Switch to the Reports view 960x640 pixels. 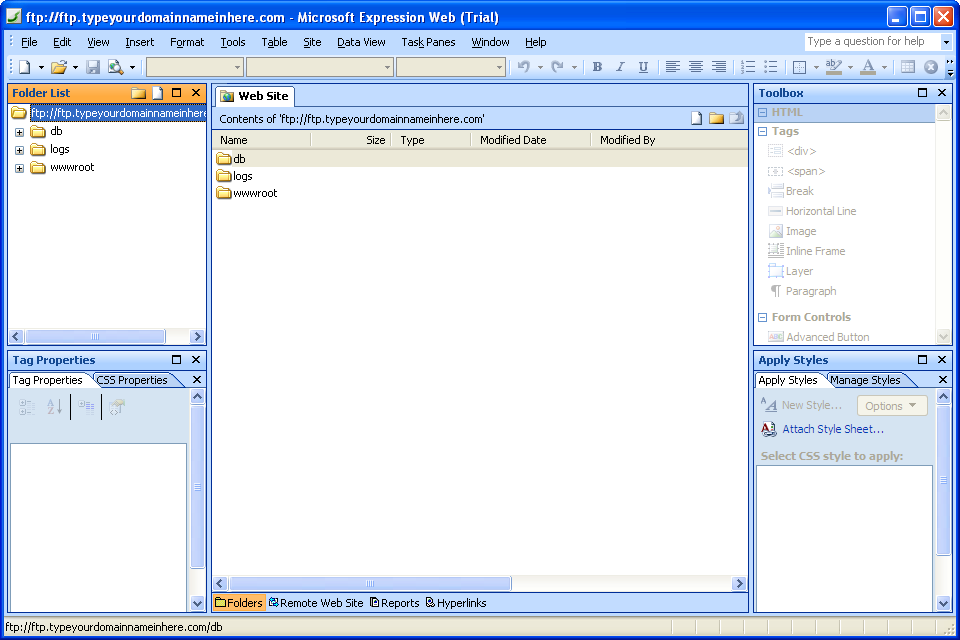(x=395, y=603)
